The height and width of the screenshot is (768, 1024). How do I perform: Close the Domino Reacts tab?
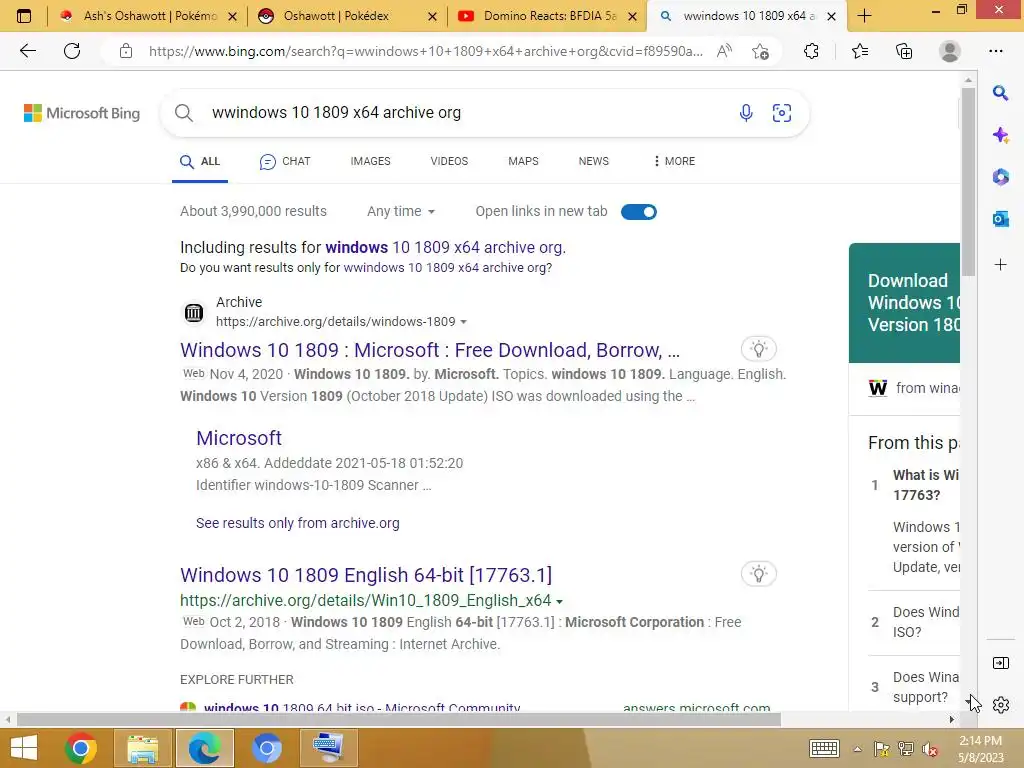click(632, 16)
